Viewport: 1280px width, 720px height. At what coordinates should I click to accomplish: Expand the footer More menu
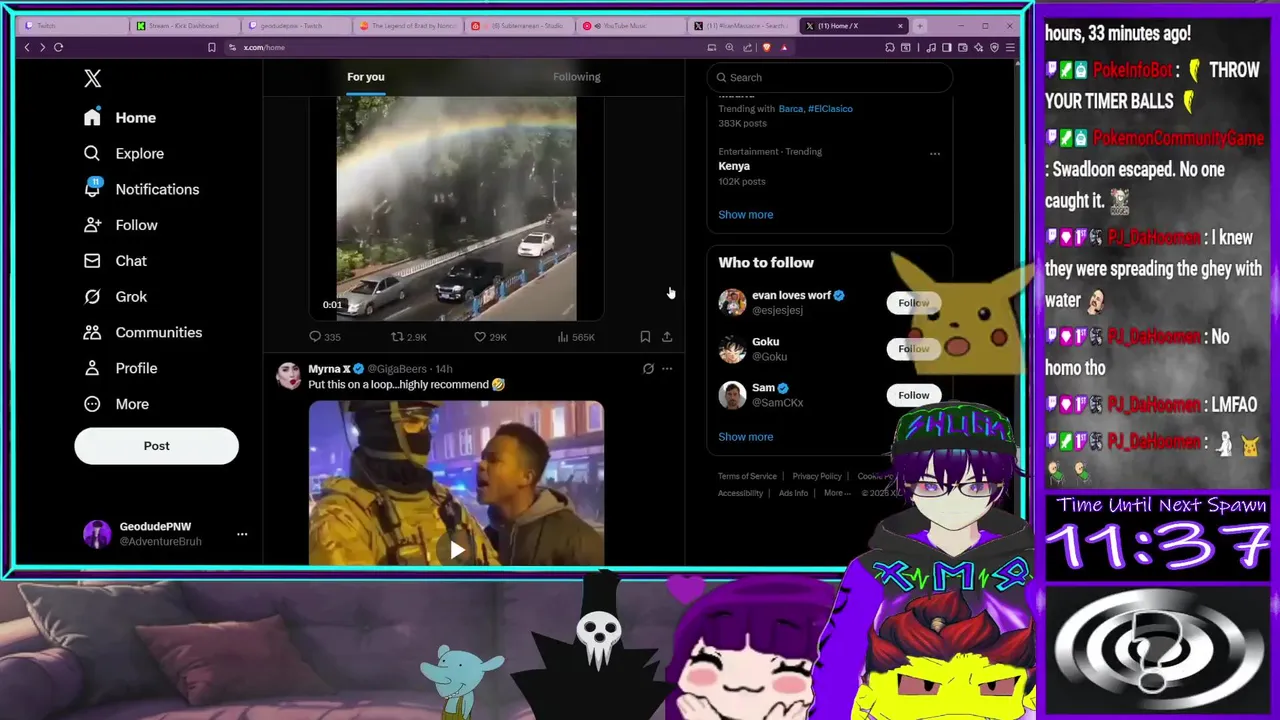pyautogui.click(x=837, y=493)
